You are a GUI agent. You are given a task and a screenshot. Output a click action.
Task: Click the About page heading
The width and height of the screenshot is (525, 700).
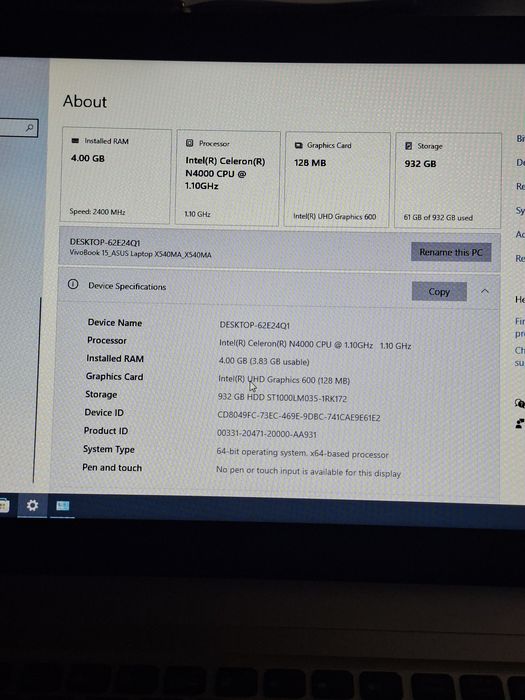click(x=85, y=101)
